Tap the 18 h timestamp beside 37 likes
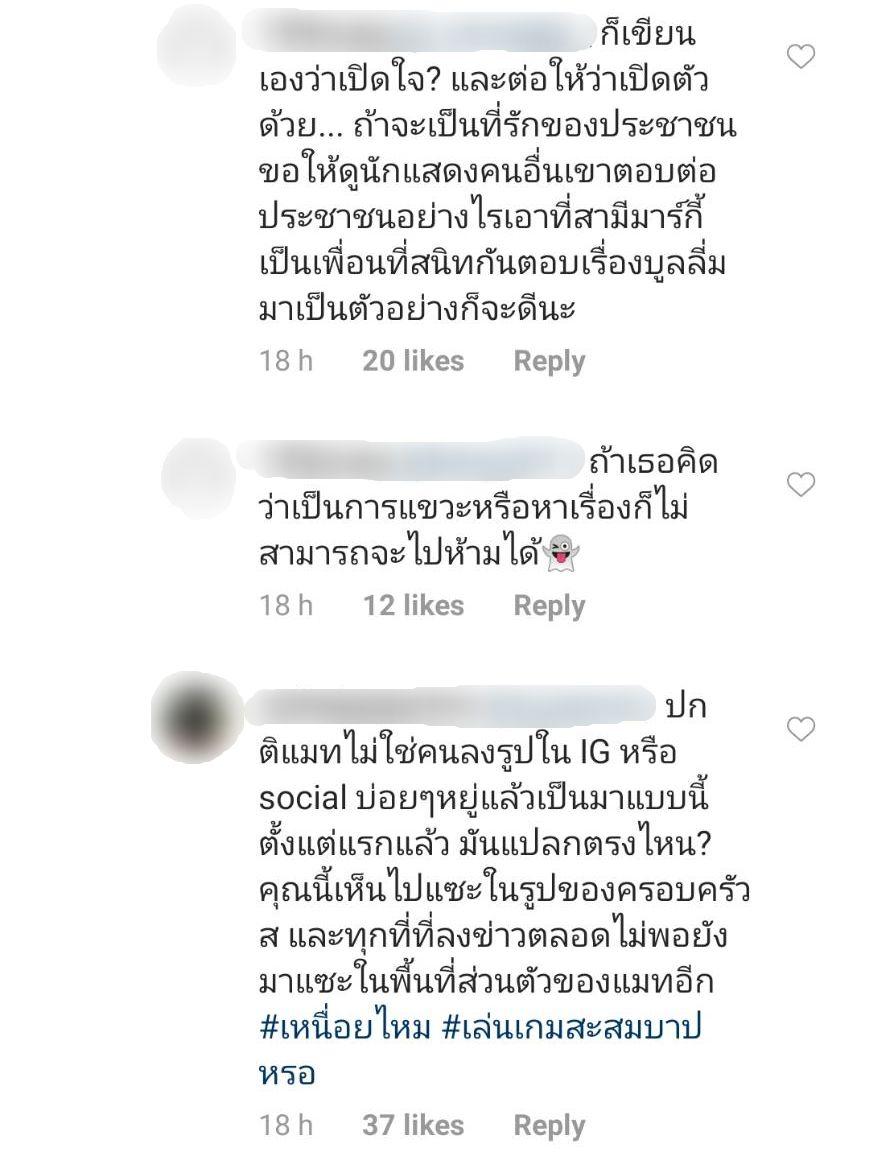869x1170 pixels. pyautogui.click(x=286, y=1125)
